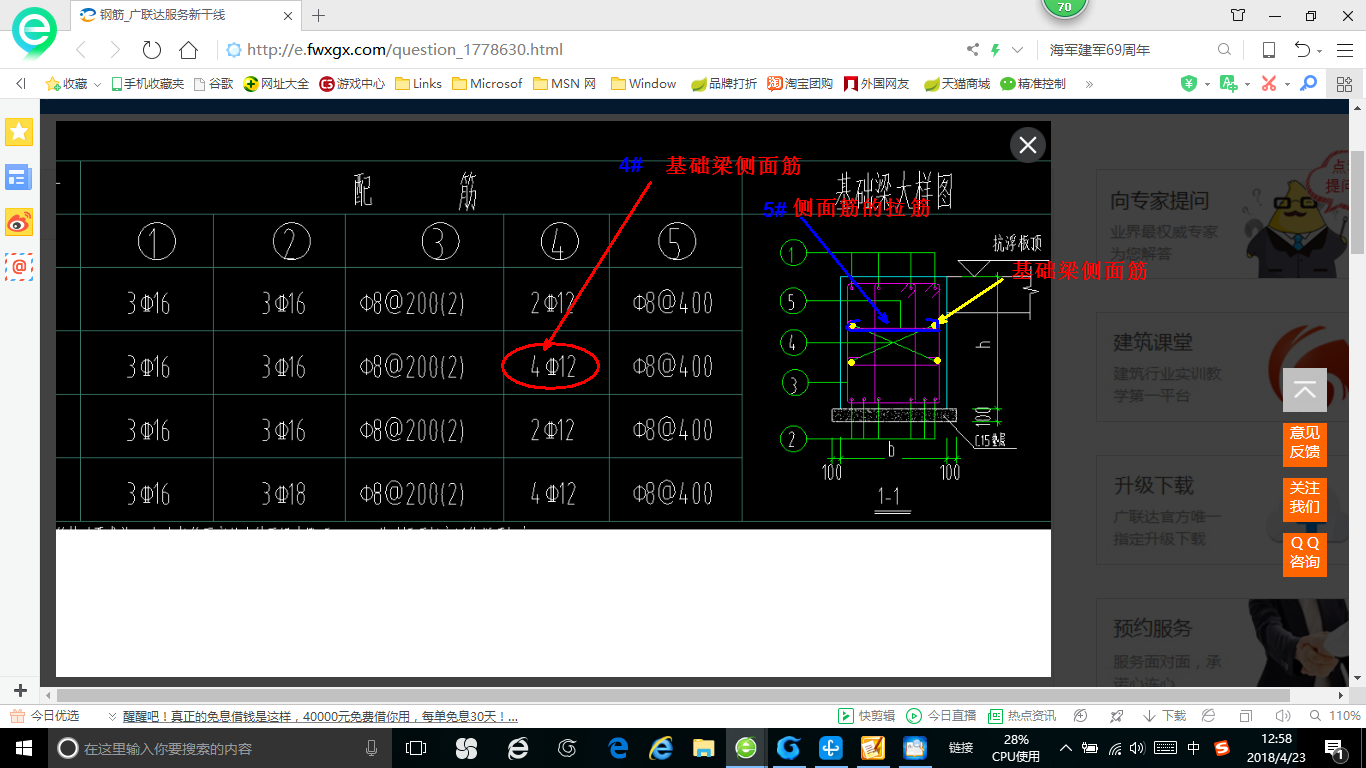Open the 天猫商城 bookmark

tap(956, 84)
